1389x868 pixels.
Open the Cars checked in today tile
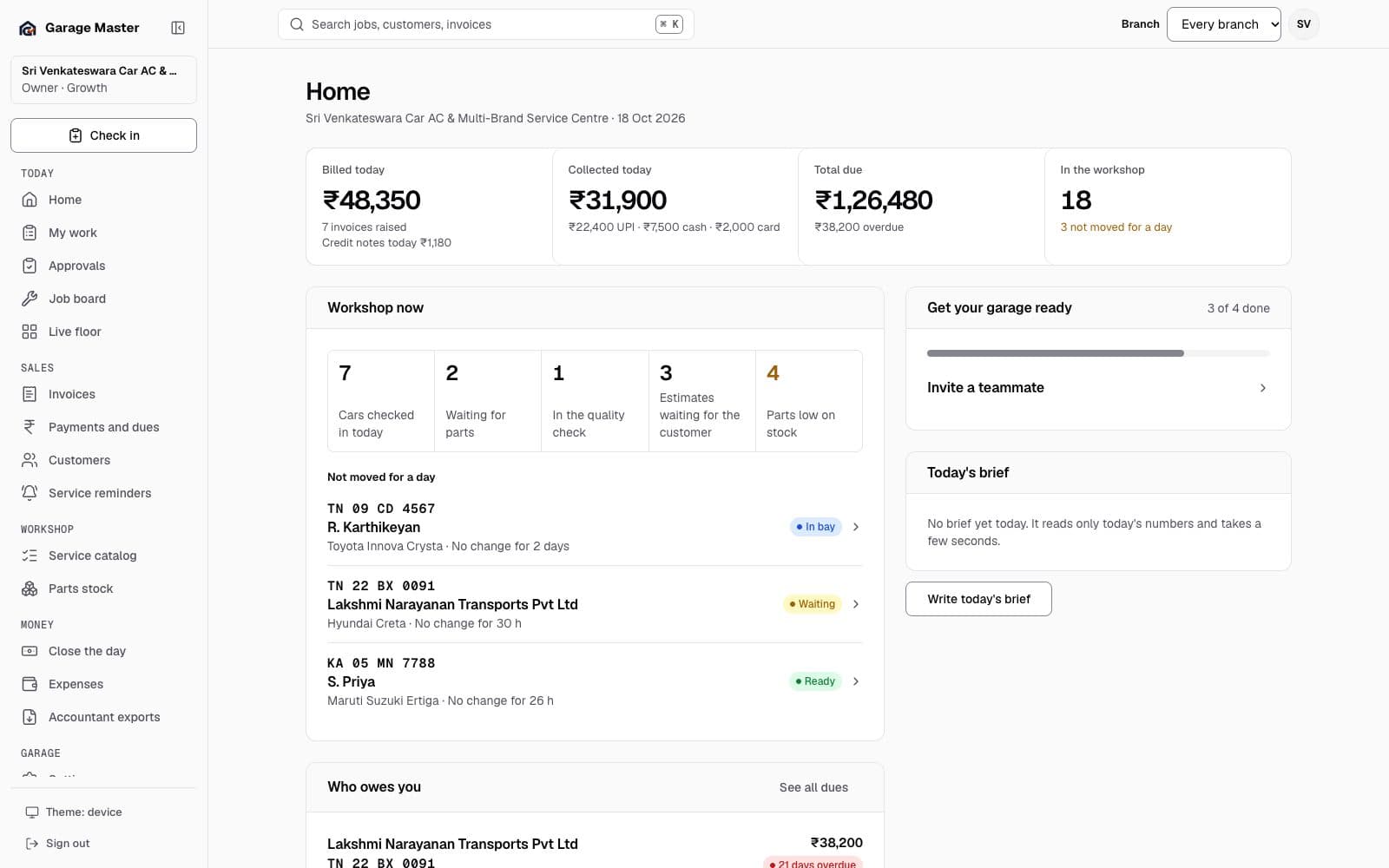(x=381, y=401)
